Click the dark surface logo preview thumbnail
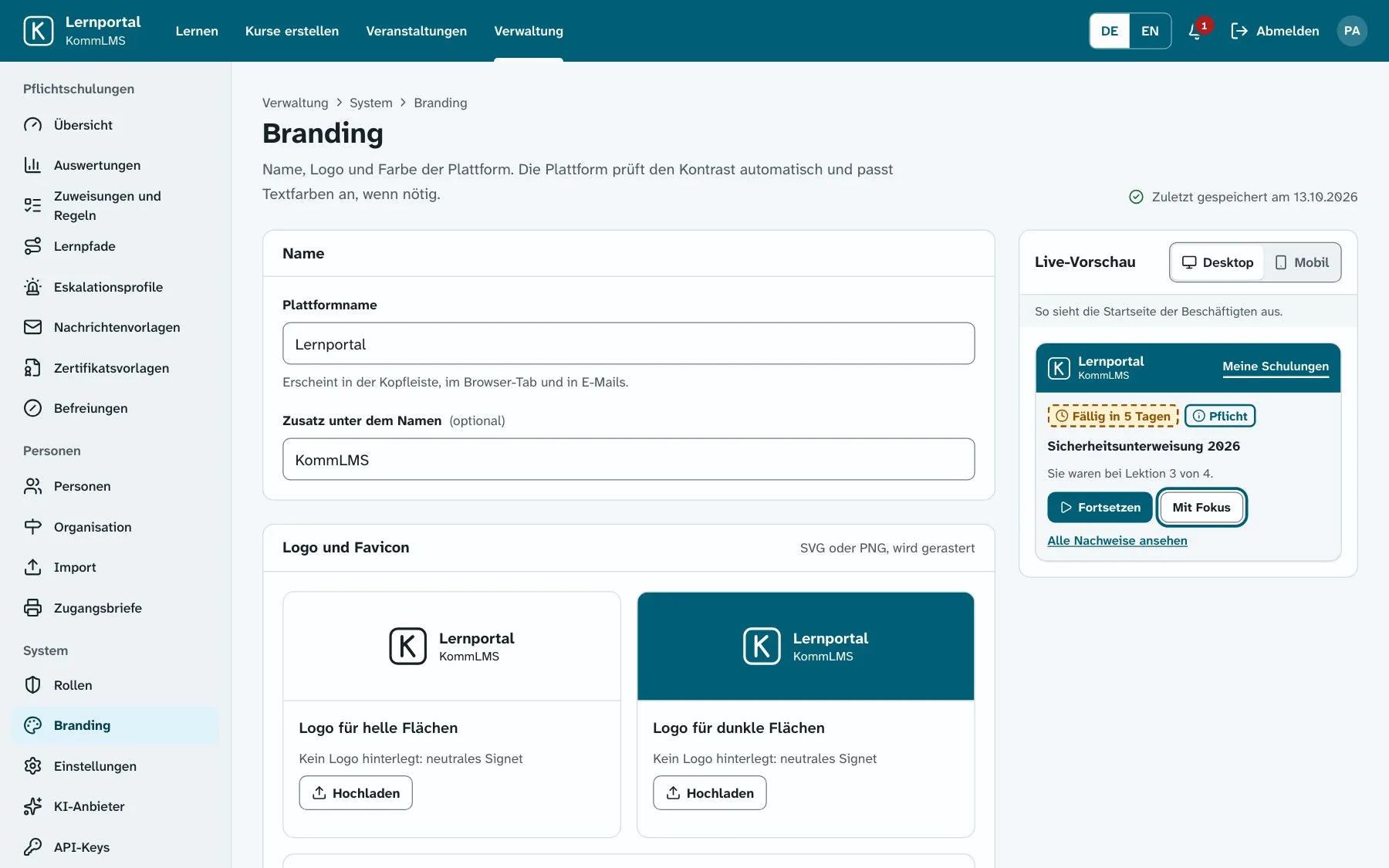This screenshot has height=868, width=1389. pos(806,647)
